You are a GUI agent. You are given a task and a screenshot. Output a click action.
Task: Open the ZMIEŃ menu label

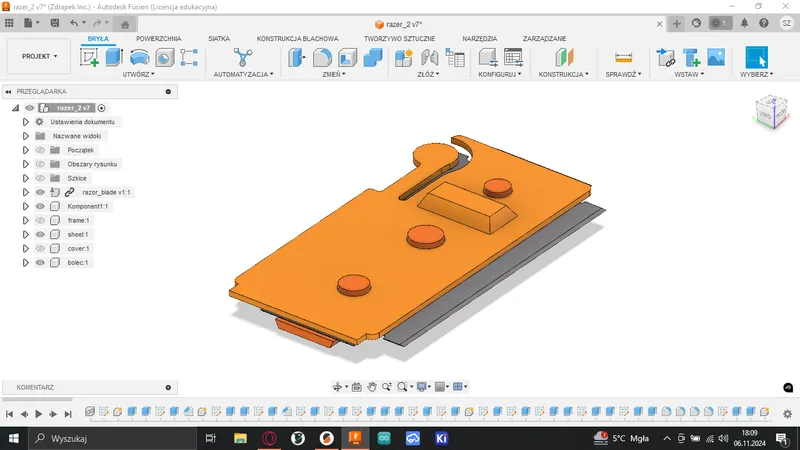click(x=333, y=74)
